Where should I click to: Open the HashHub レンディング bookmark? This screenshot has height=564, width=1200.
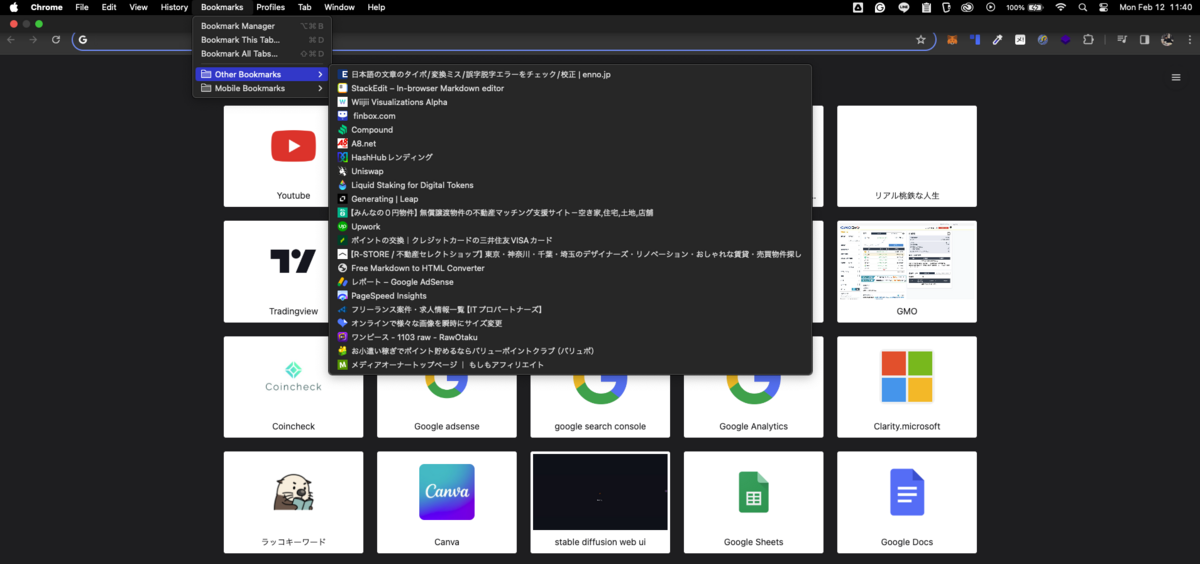(x=570, y=157)
